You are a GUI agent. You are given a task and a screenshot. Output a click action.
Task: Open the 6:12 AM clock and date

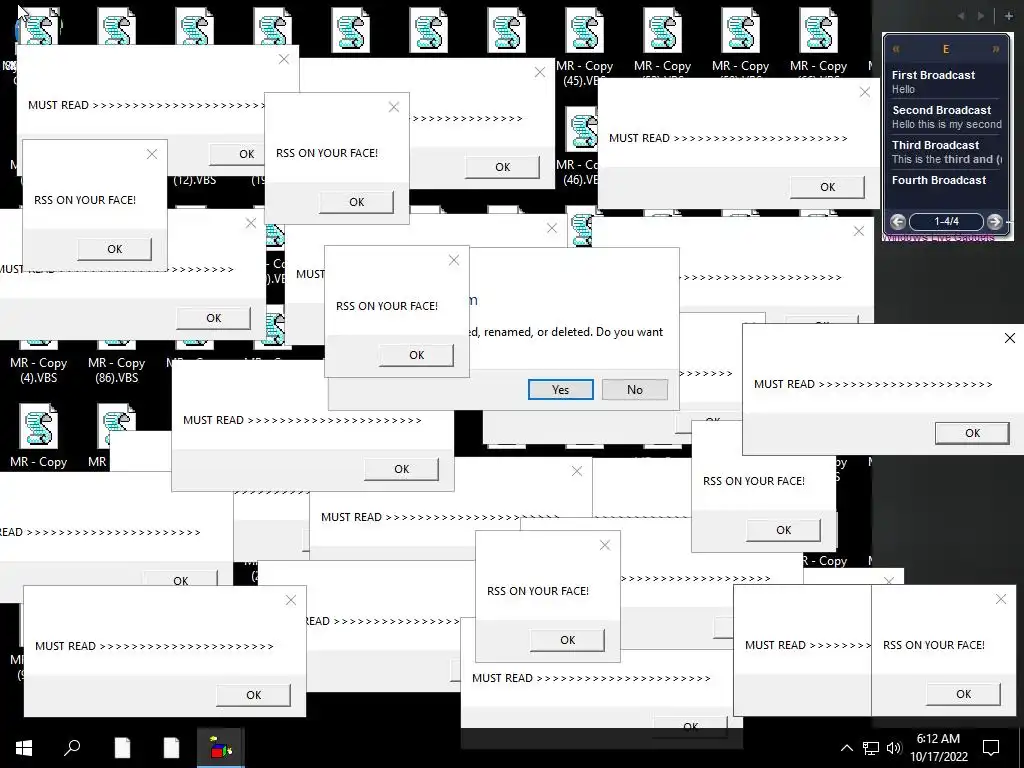(x=938, y=748)
